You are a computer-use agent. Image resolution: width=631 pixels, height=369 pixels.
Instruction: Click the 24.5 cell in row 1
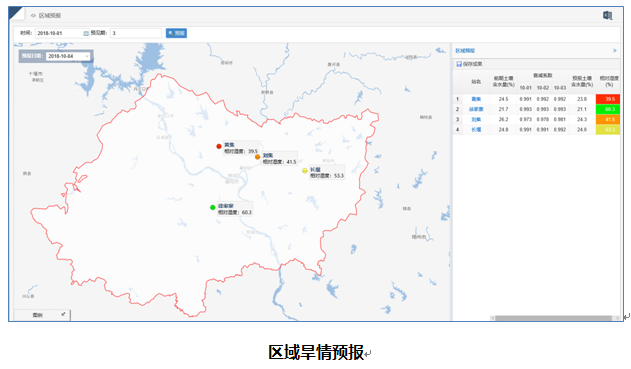coord(503,99)
